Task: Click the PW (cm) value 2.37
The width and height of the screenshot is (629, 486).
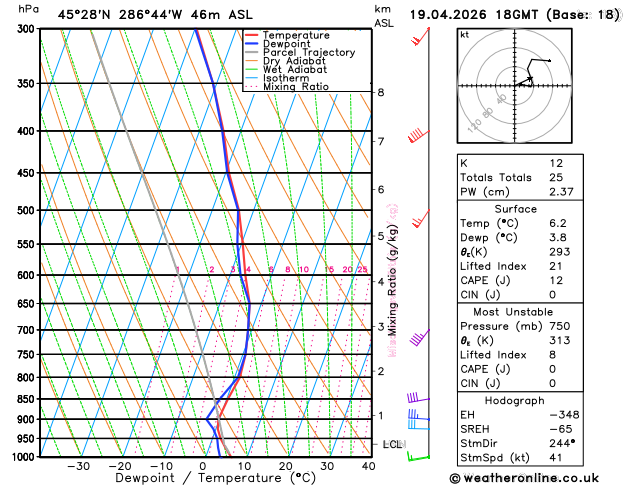Action: coord(561,192)
